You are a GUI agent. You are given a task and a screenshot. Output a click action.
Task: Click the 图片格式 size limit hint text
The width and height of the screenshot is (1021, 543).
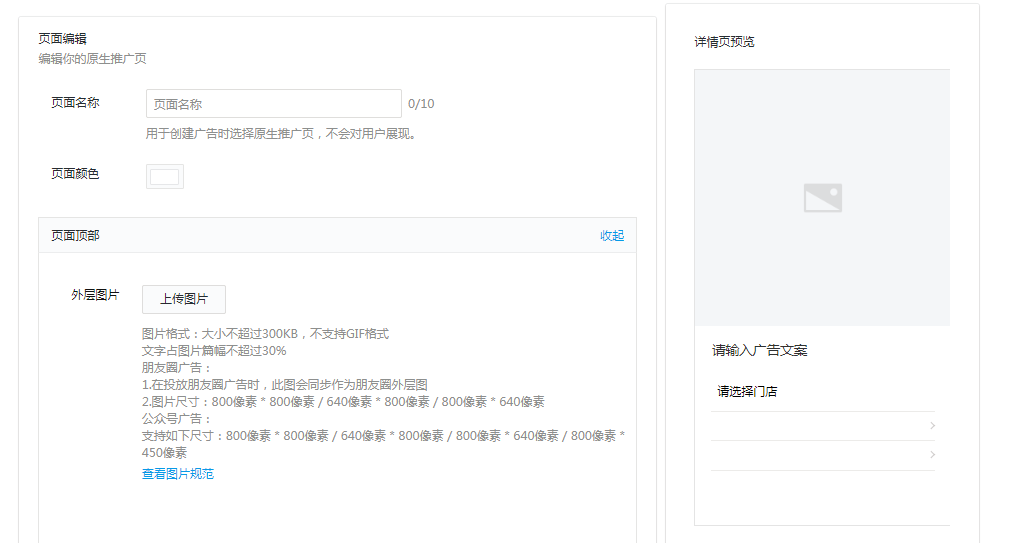(x=265, y=334)
